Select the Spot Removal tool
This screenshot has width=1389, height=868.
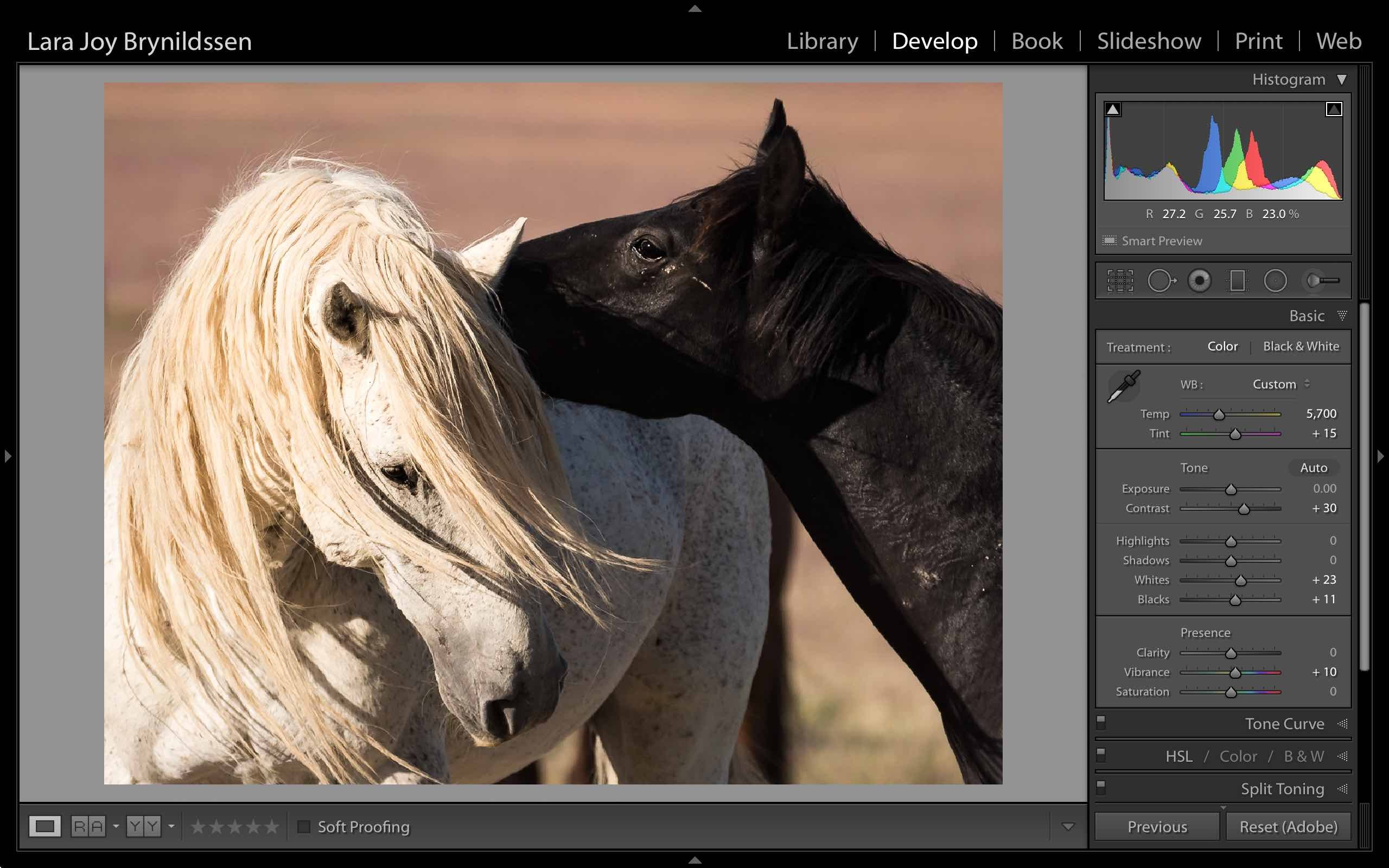(x=1161, y=280)
